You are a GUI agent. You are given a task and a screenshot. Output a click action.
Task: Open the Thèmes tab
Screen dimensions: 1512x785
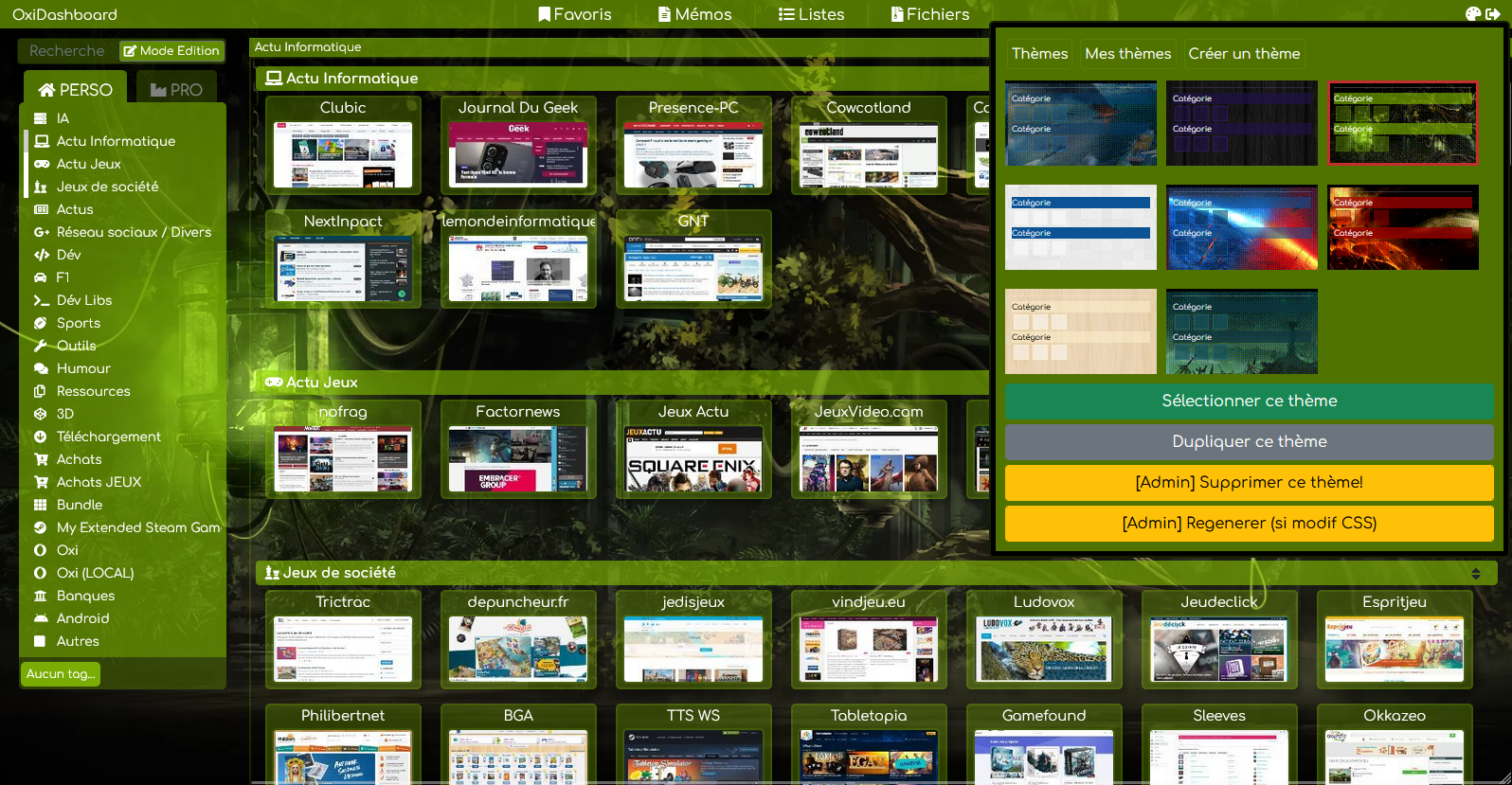(x=1039, y=54)
